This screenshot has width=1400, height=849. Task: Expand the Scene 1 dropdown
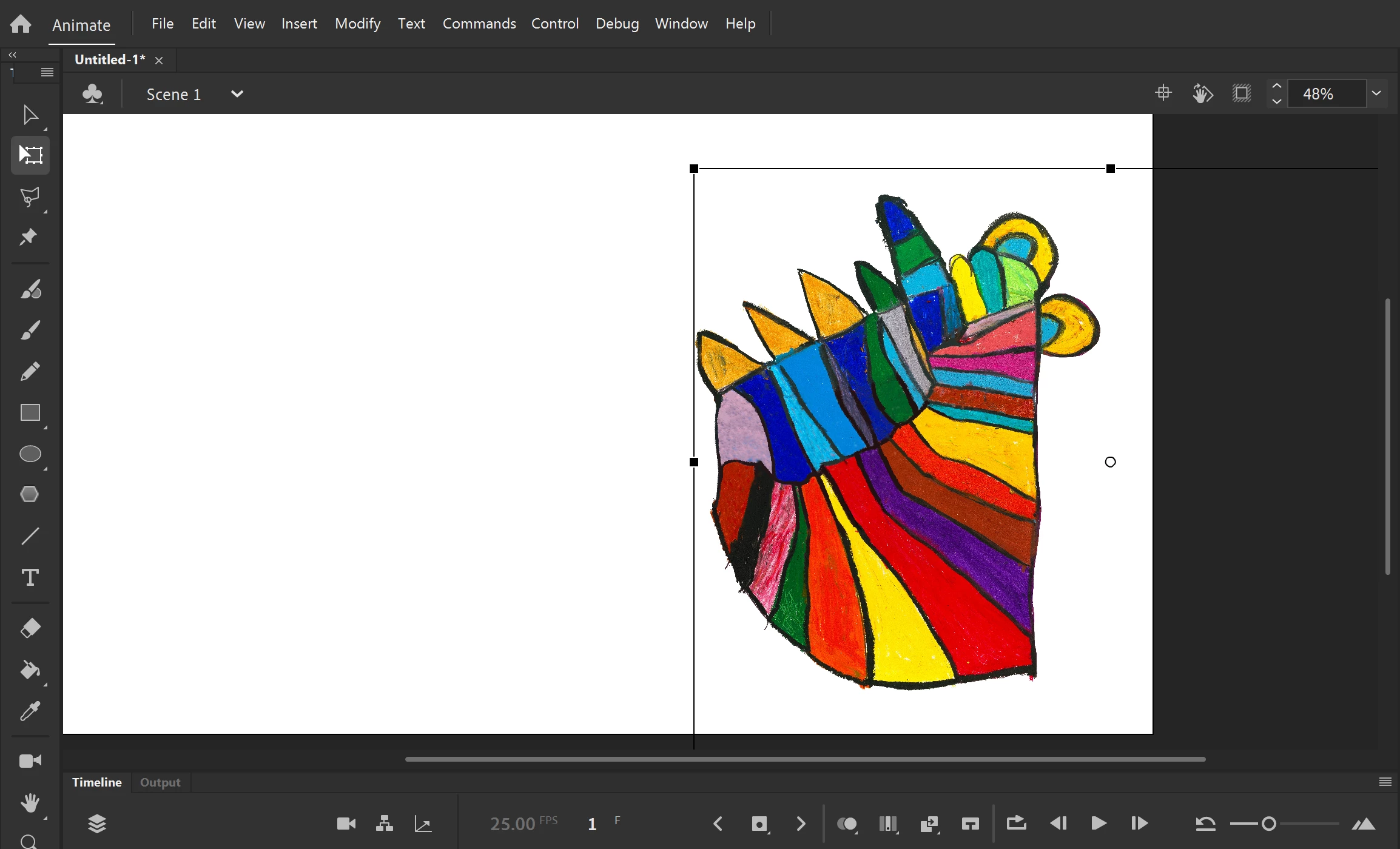click(x=237, y=94)
